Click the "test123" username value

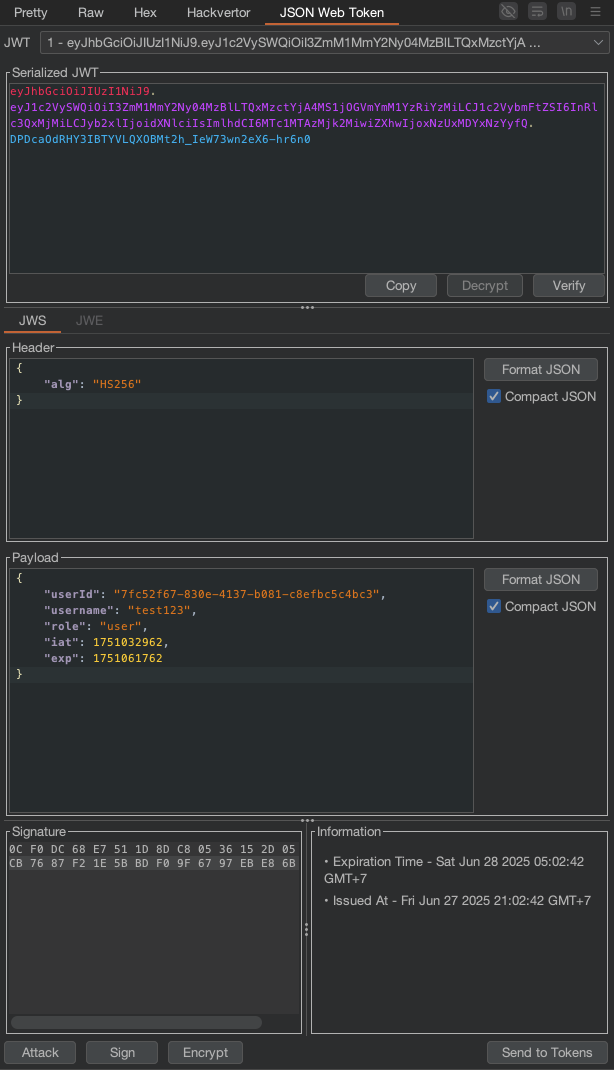click(159, 610)
